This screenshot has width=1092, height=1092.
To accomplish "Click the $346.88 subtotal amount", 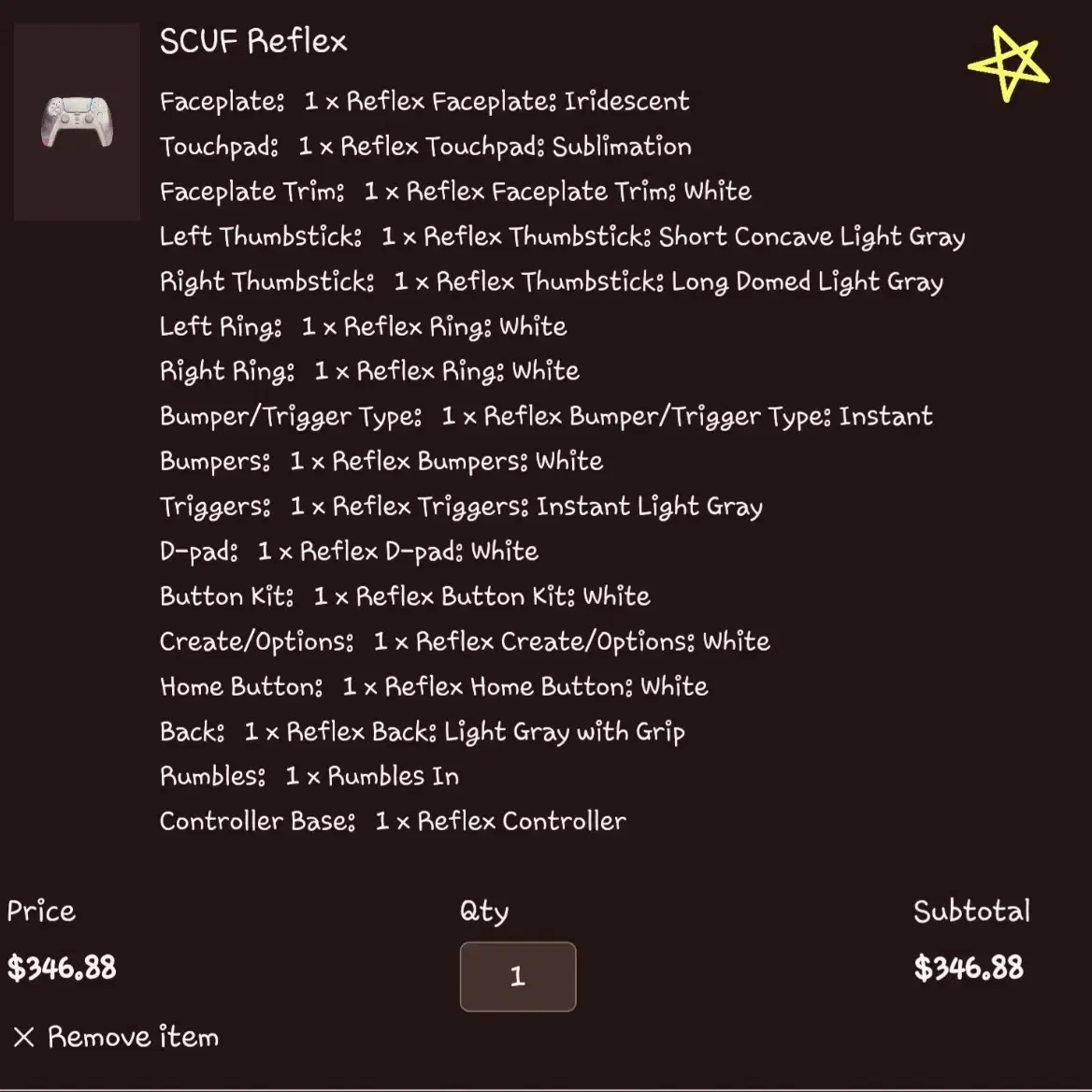I will coord(969,968).
